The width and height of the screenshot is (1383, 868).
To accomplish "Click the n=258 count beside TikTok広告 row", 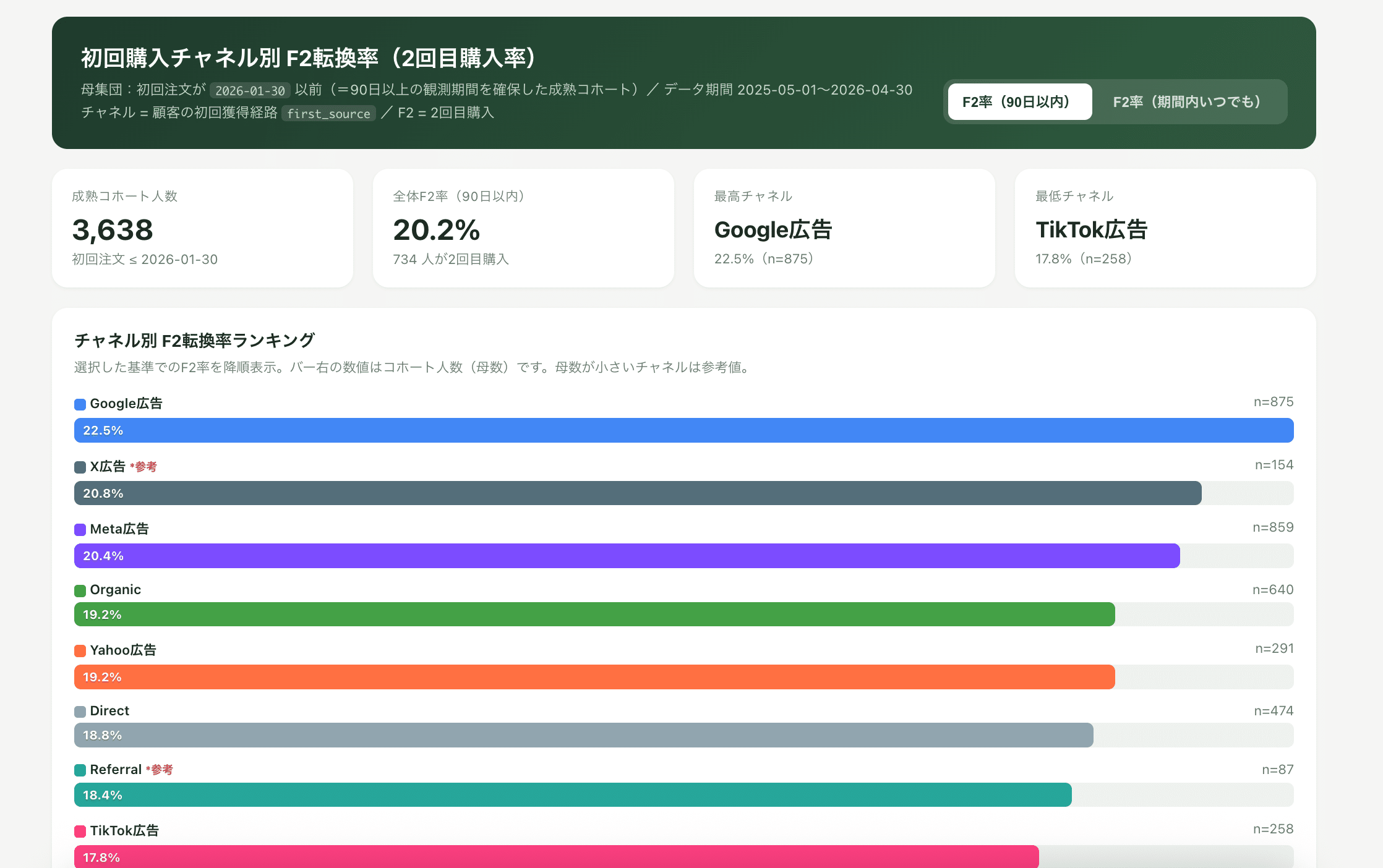I will (x=1274, y=829).
